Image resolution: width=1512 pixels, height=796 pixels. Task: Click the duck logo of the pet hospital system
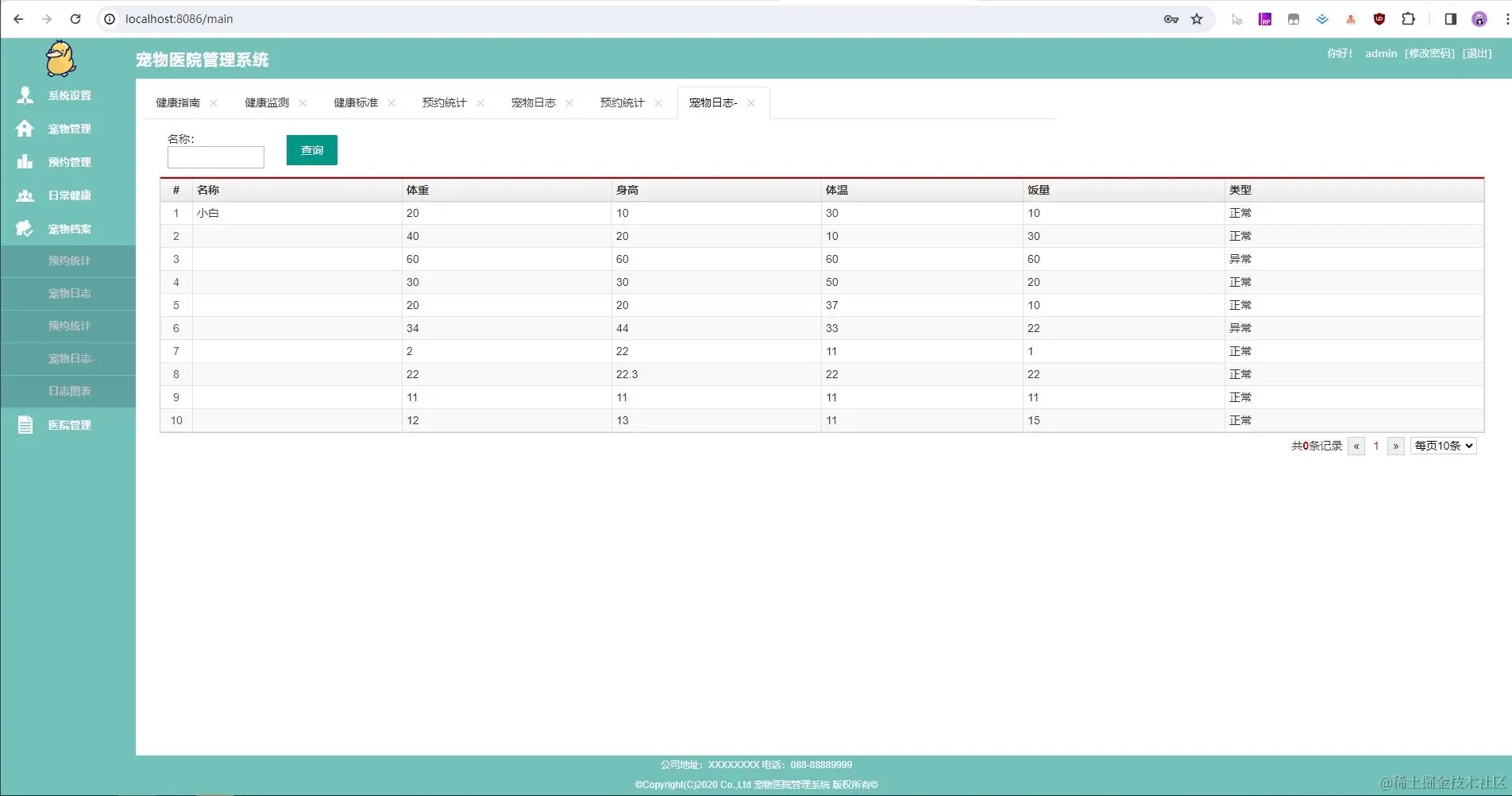[x=60, y=59]
